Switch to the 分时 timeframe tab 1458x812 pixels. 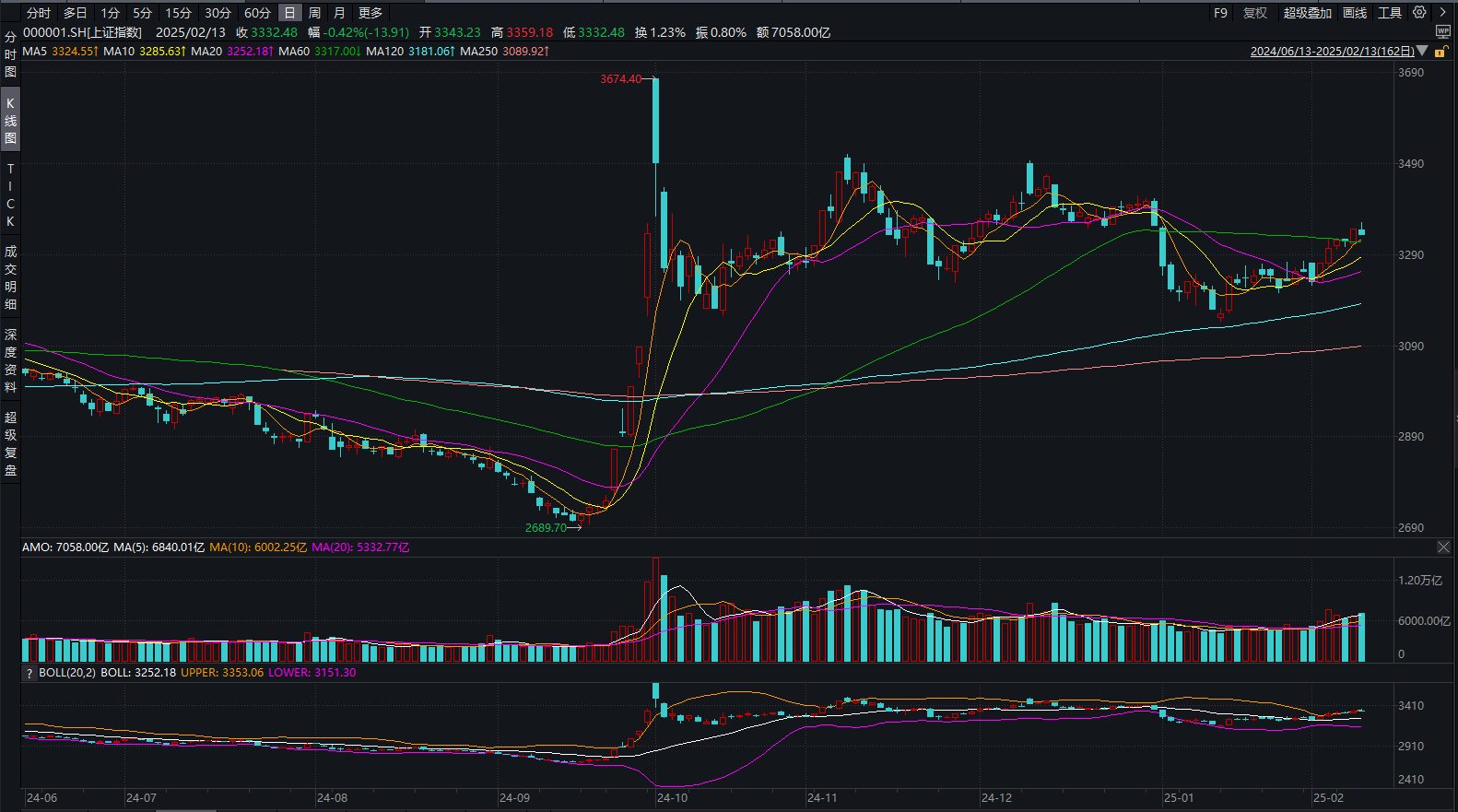tap(39, 13)
